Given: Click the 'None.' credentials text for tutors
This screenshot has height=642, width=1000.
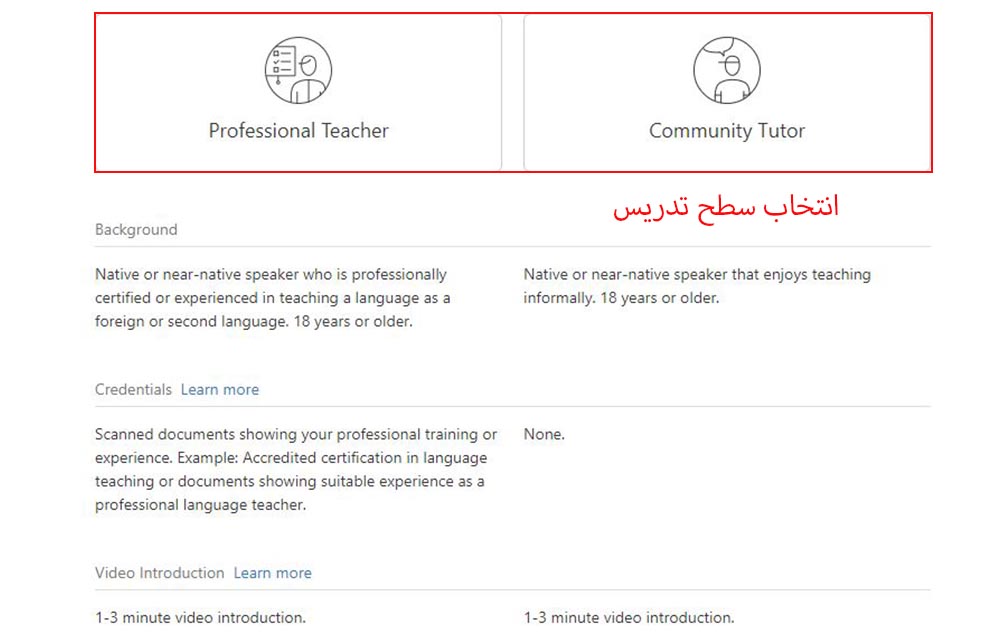Looking at the screenshot, I should [x=544, y=435].
